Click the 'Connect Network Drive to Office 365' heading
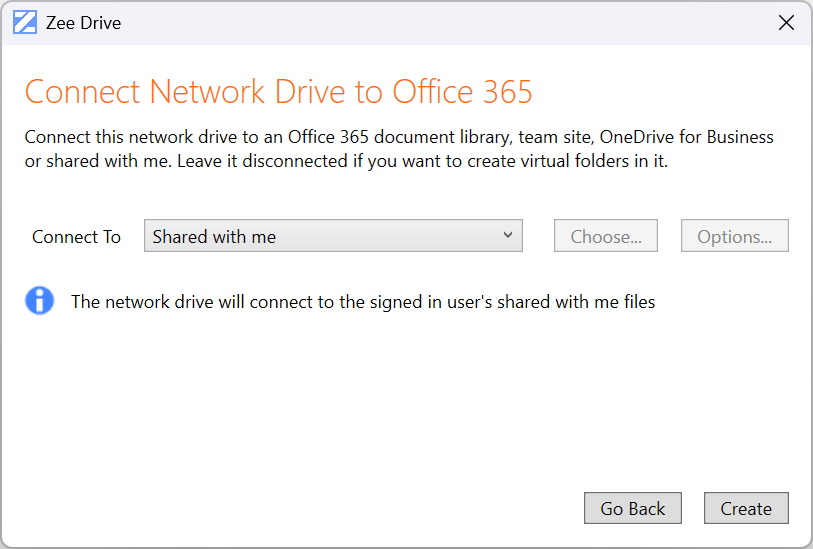This screenshot has width=813, height=549. pos(278,92)
